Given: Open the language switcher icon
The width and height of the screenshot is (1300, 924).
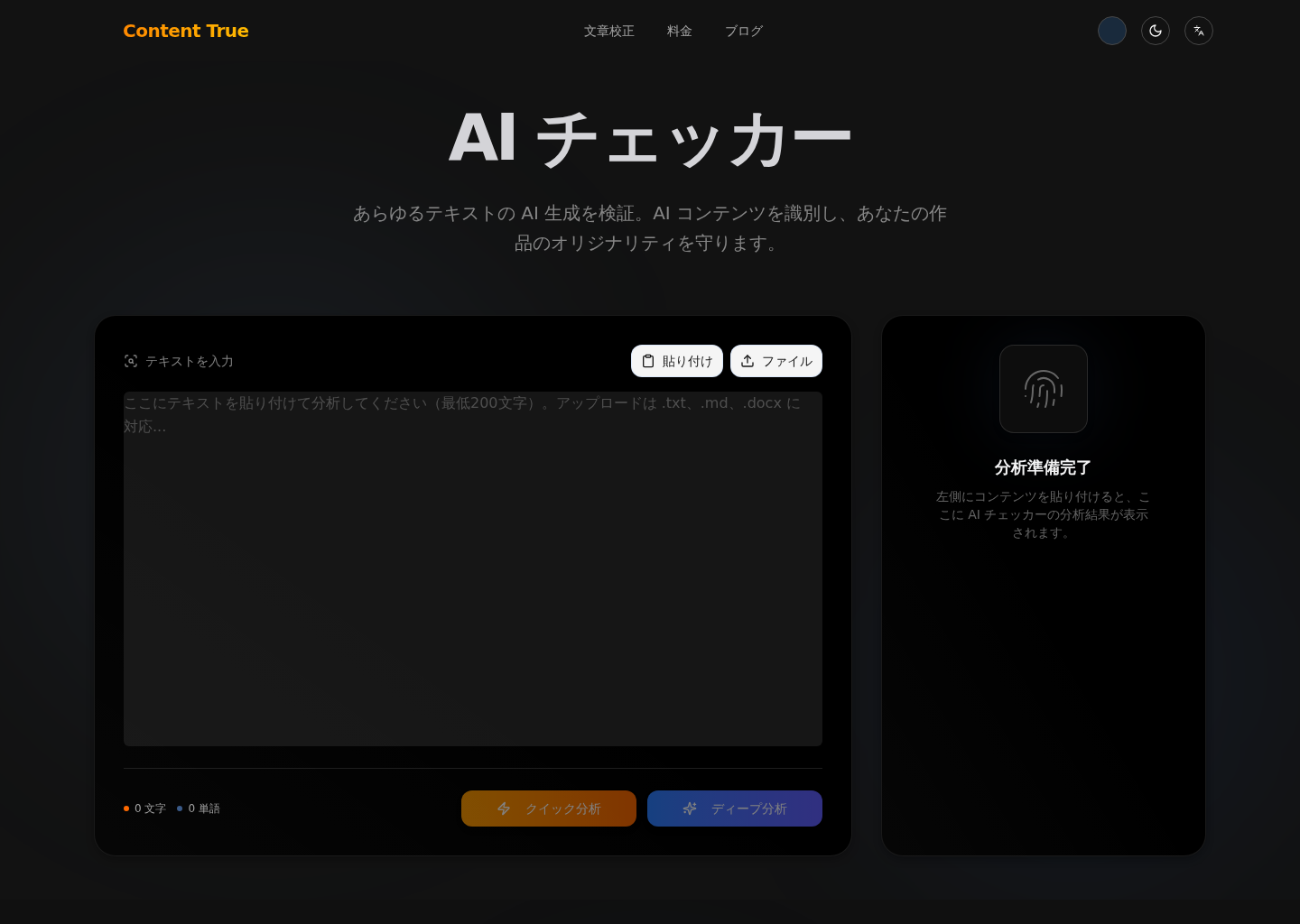Looking at the screenshot, I should click(1199, 31).
